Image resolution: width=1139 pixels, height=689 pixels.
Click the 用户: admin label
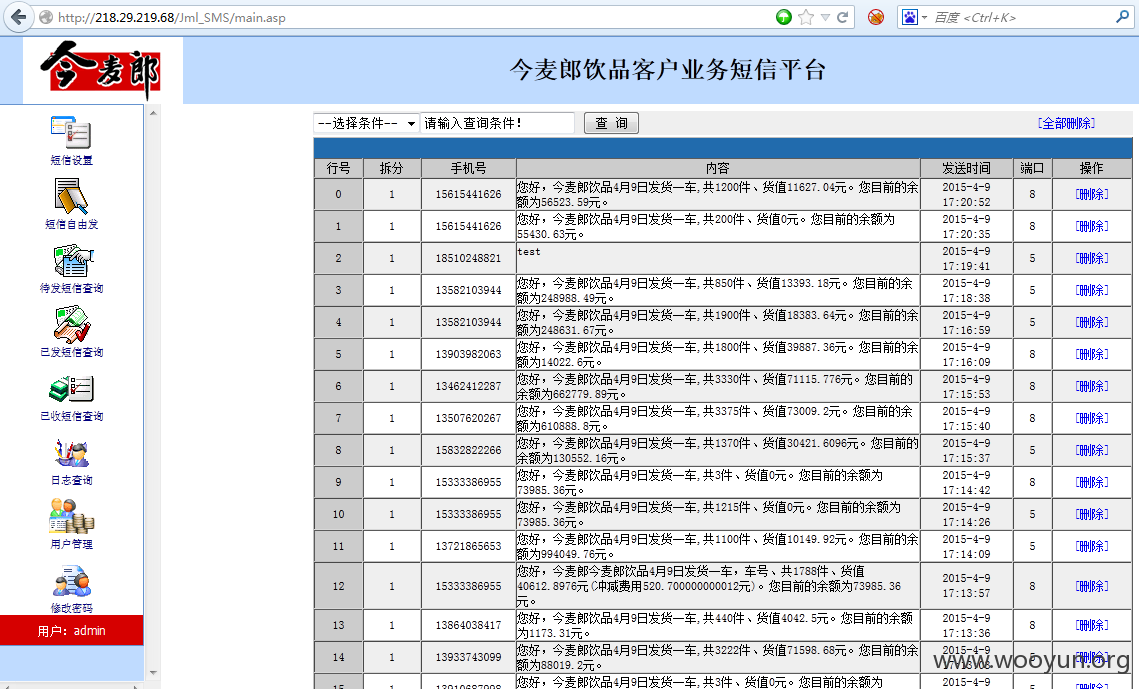[x=71, y=631]
